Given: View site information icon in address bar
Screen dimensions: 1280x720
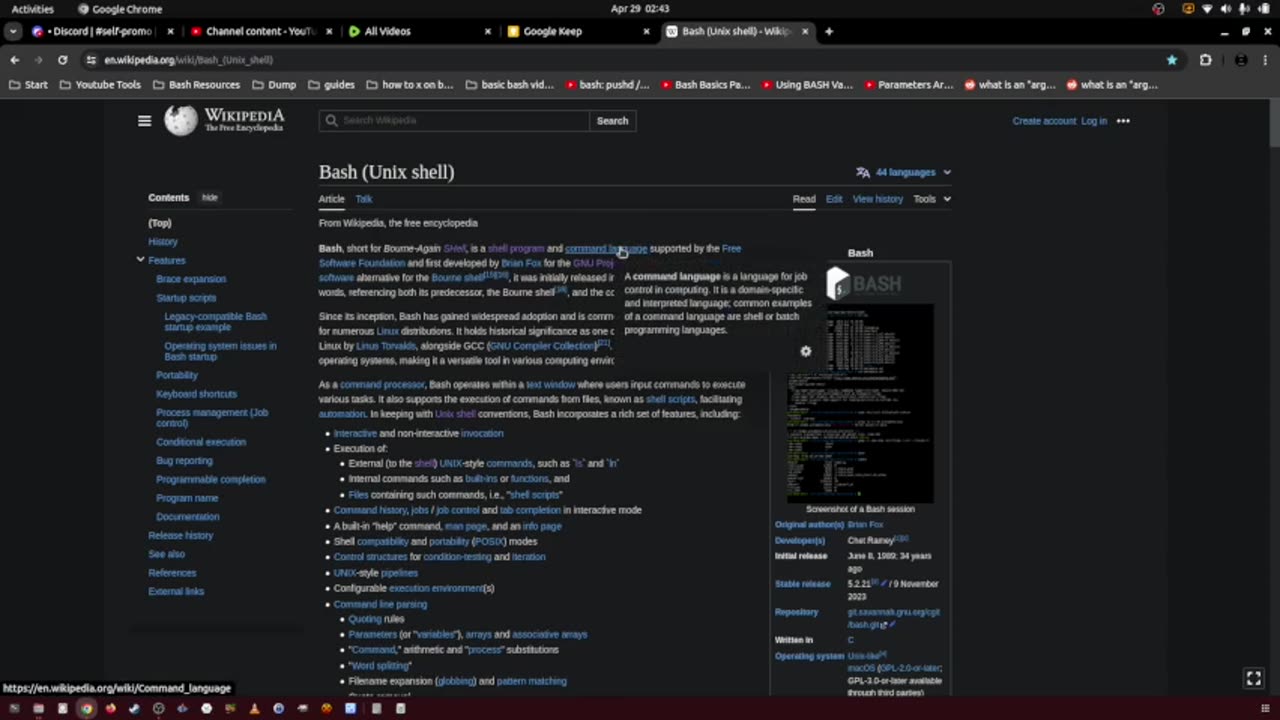Looking at the screenshot, I should (91, 60).
